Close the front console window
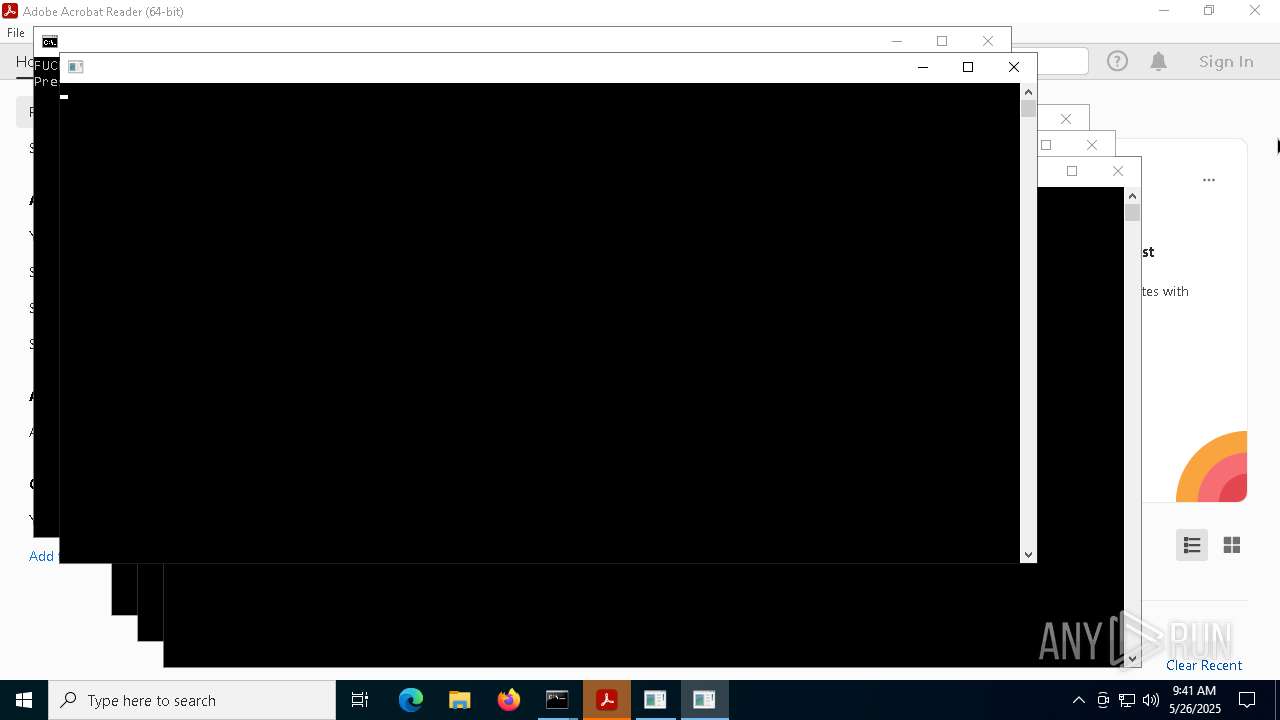1280x720 pixels. coord(1014,67)
